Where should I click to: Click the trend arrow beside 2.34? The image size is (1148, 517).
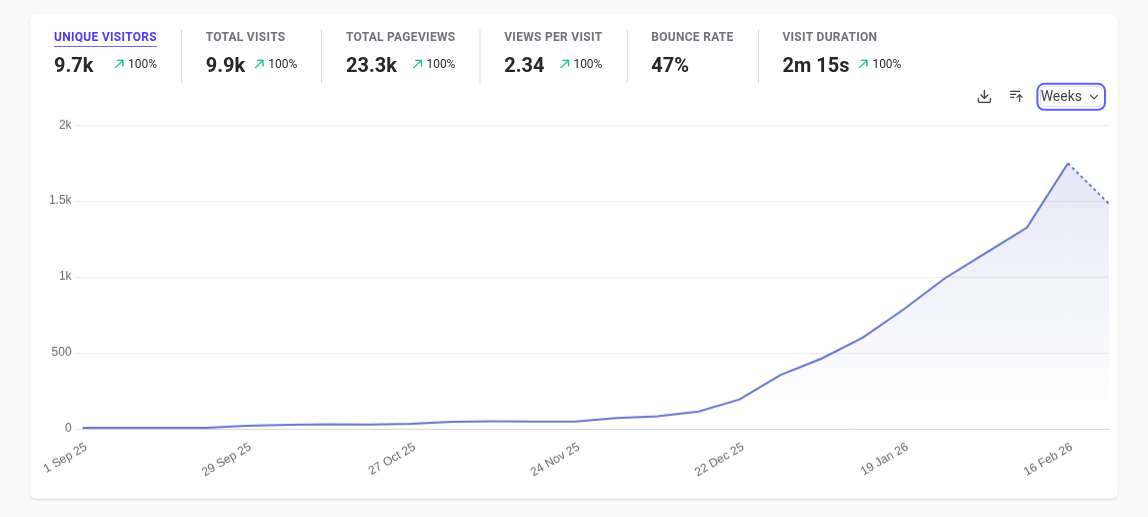pyautogui.click(x=564, y=64)
